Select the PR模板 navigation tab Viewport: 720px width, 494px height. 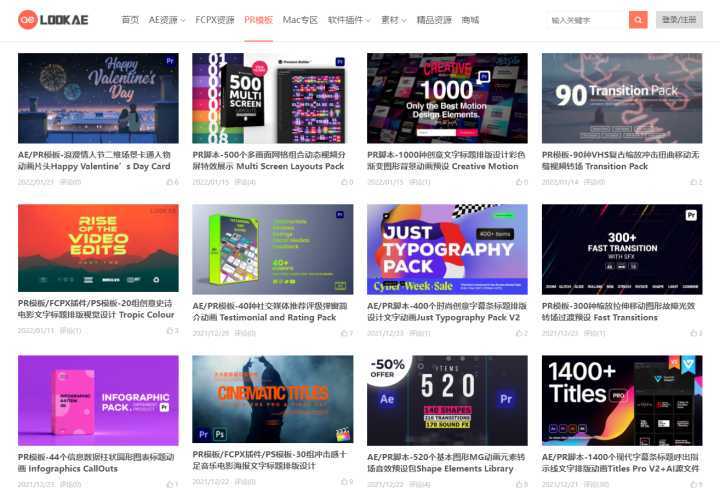[x=259, y=20]
